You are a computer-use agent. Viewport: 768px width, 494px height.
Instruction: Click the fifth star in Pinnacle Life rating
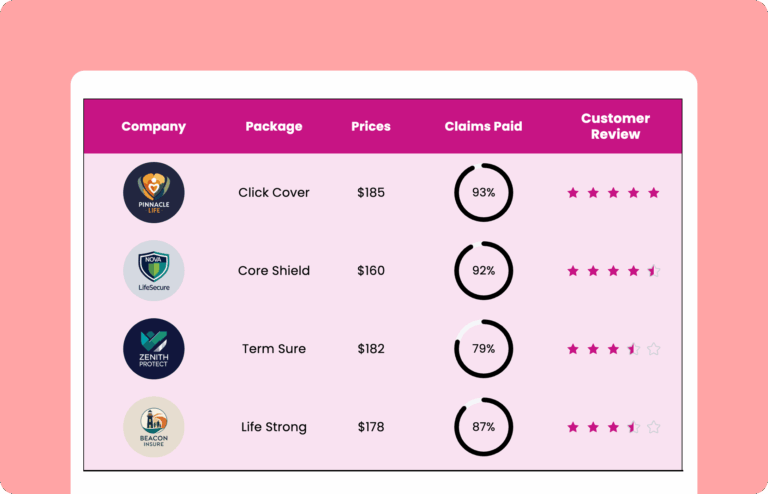[653, 193]
